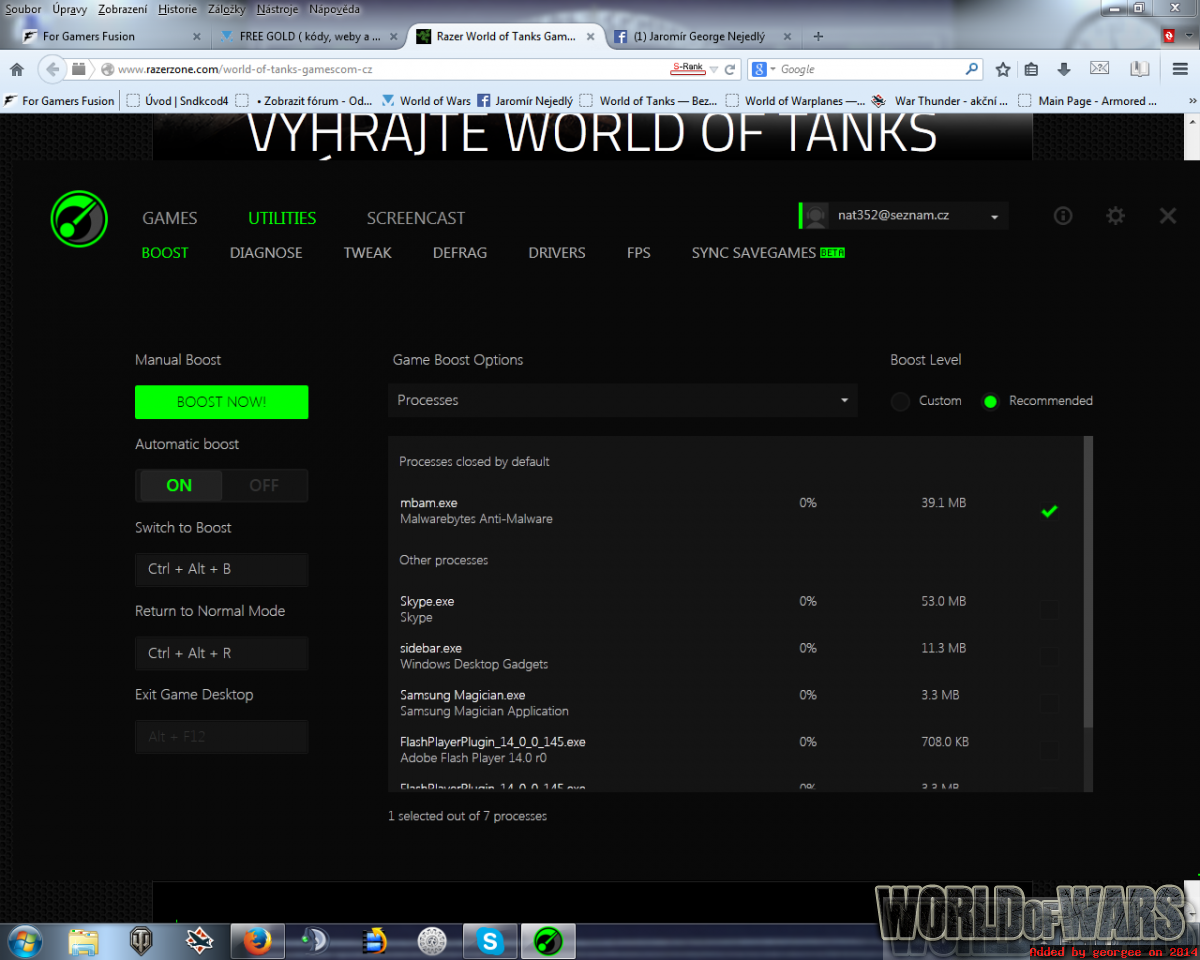Tick the Samsung Magician.exe checkbox
Image resolution: width=1200 pixels, height=960 pixels.
(1049, 703)
